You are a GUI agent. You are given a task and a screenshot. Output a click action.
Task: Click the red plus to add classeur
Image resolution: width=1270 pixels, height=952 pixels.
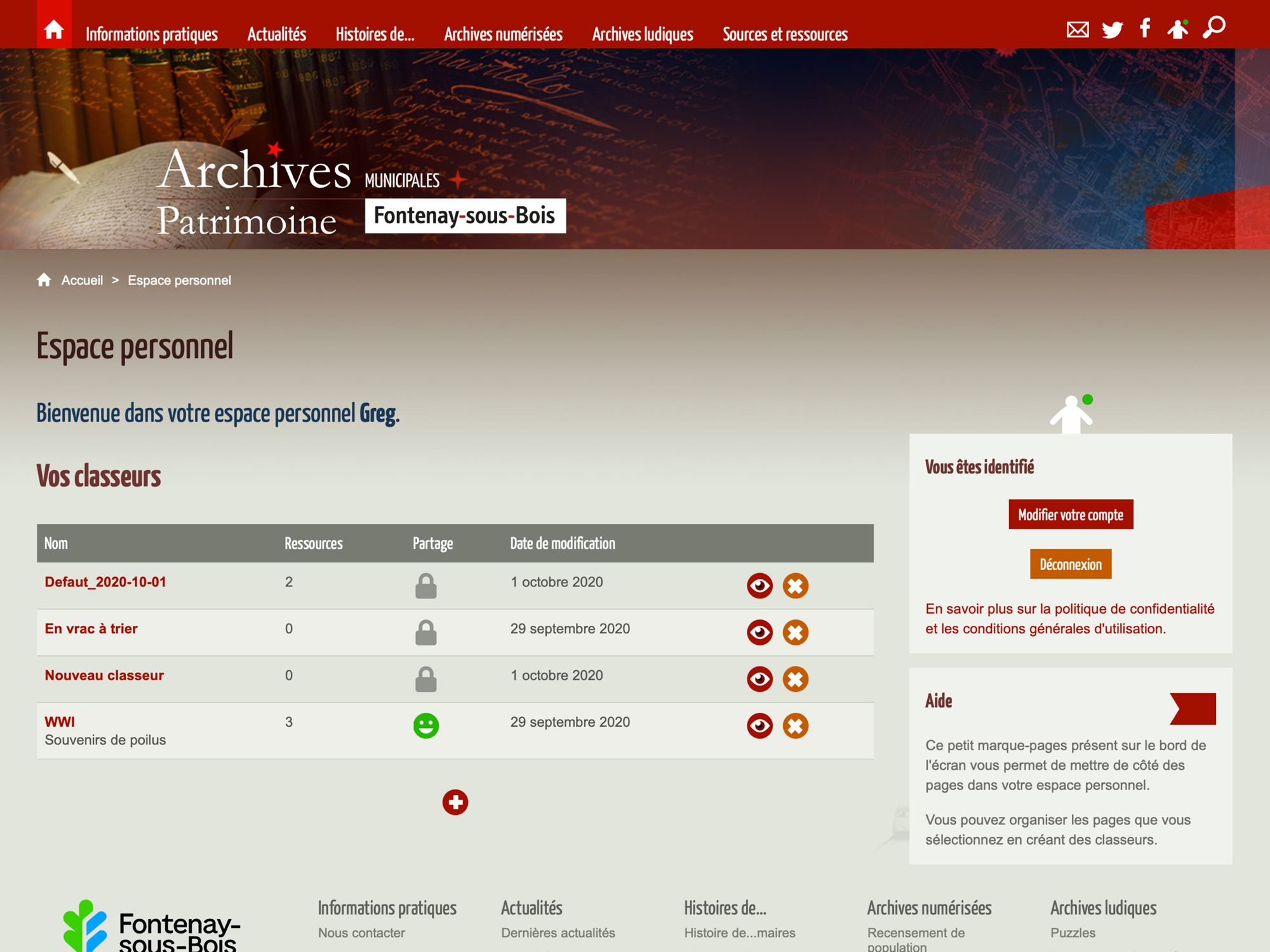[455, 802]
